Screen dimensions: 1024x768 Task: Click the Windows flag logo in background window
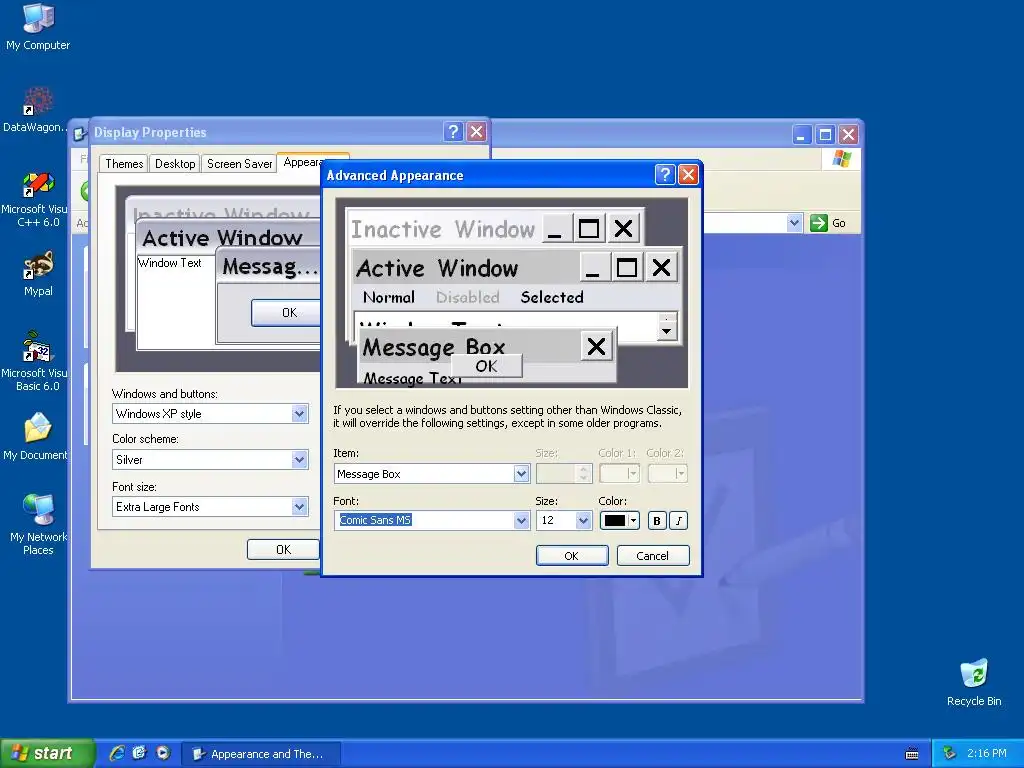(x=842, y=159)
